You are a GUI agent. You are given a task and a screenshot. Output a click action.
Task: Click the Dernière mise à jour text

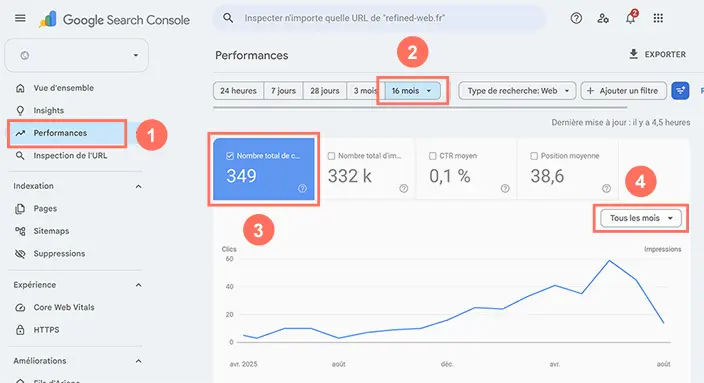coord(620,123)
